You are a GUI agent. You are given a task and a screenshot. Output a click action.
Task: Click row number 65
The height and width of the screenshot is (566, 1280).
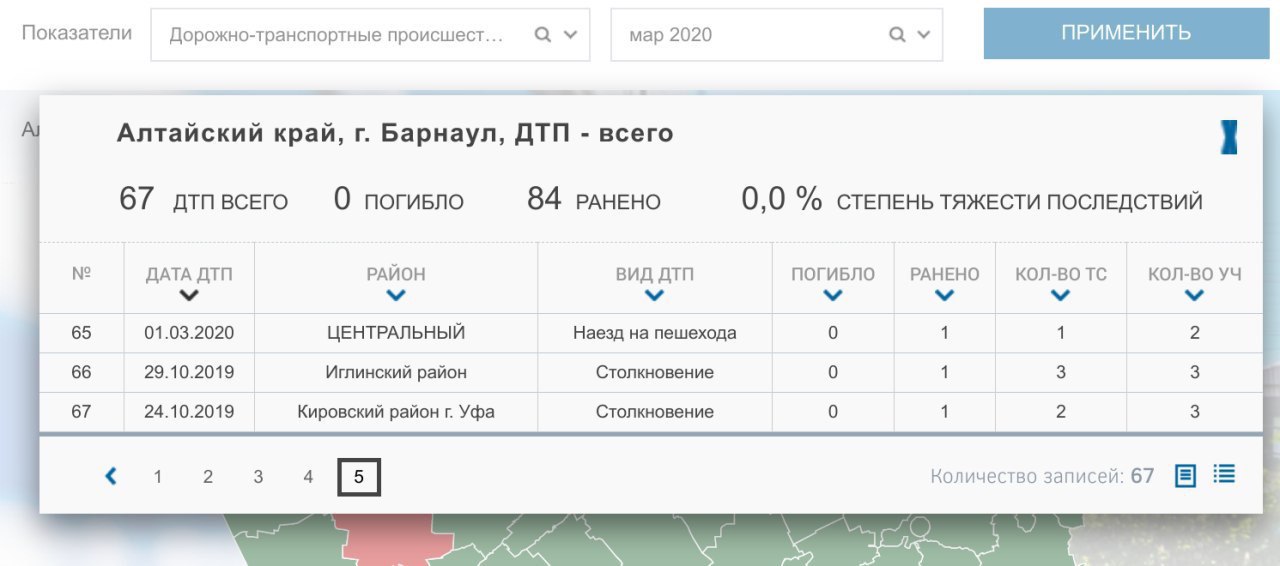(x=81, y=333)
